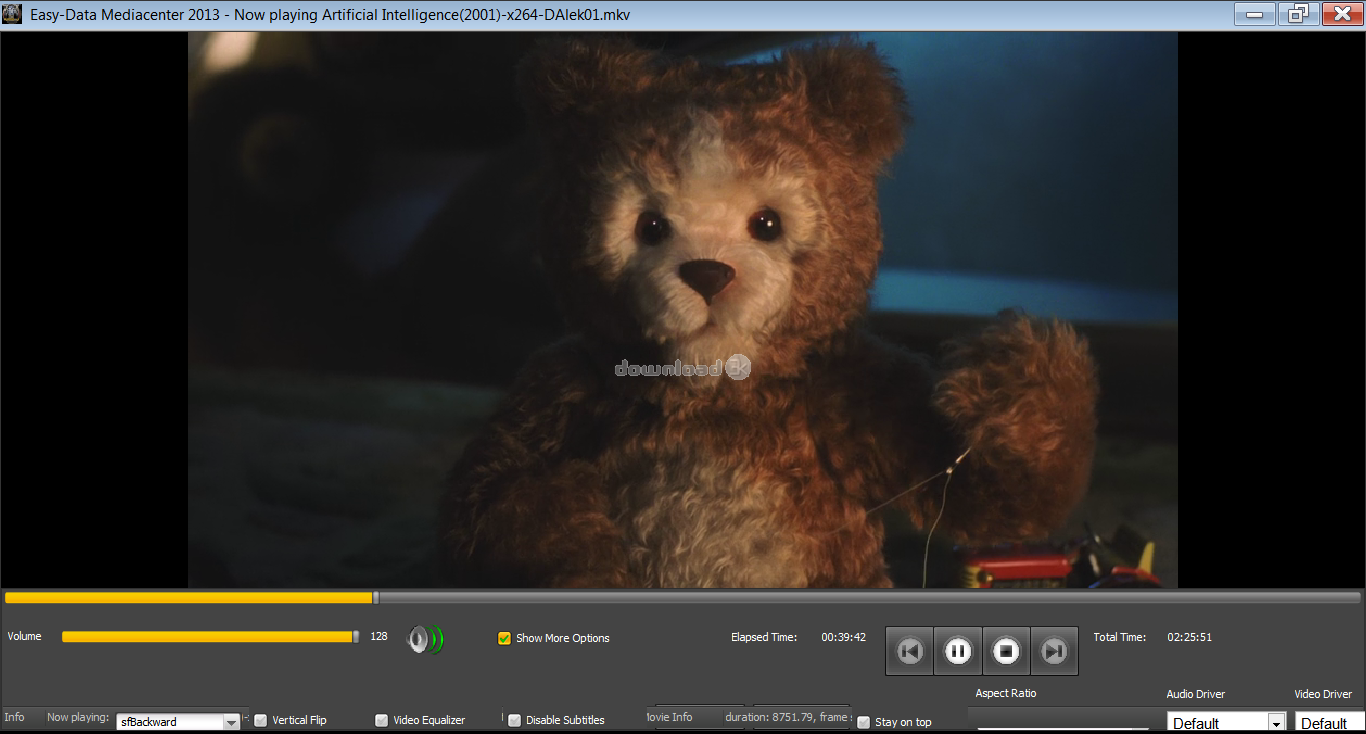Go to the previous track
1366x734 pixels.
pyautogui.click(x=910, y=652)
